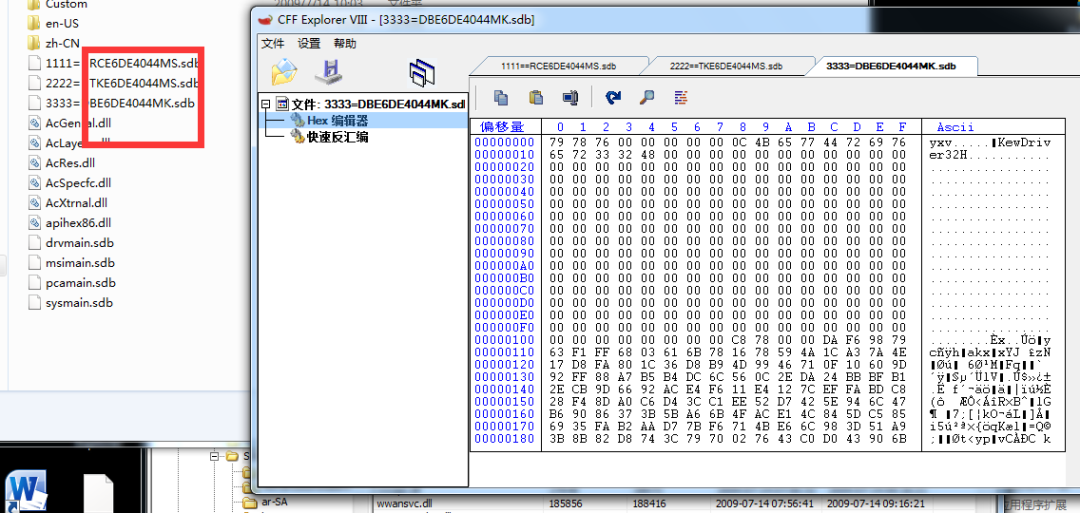Click offset 00000180 in the hex view
Viewport: 1080px width, 513px height.
(x=504, y=439)
